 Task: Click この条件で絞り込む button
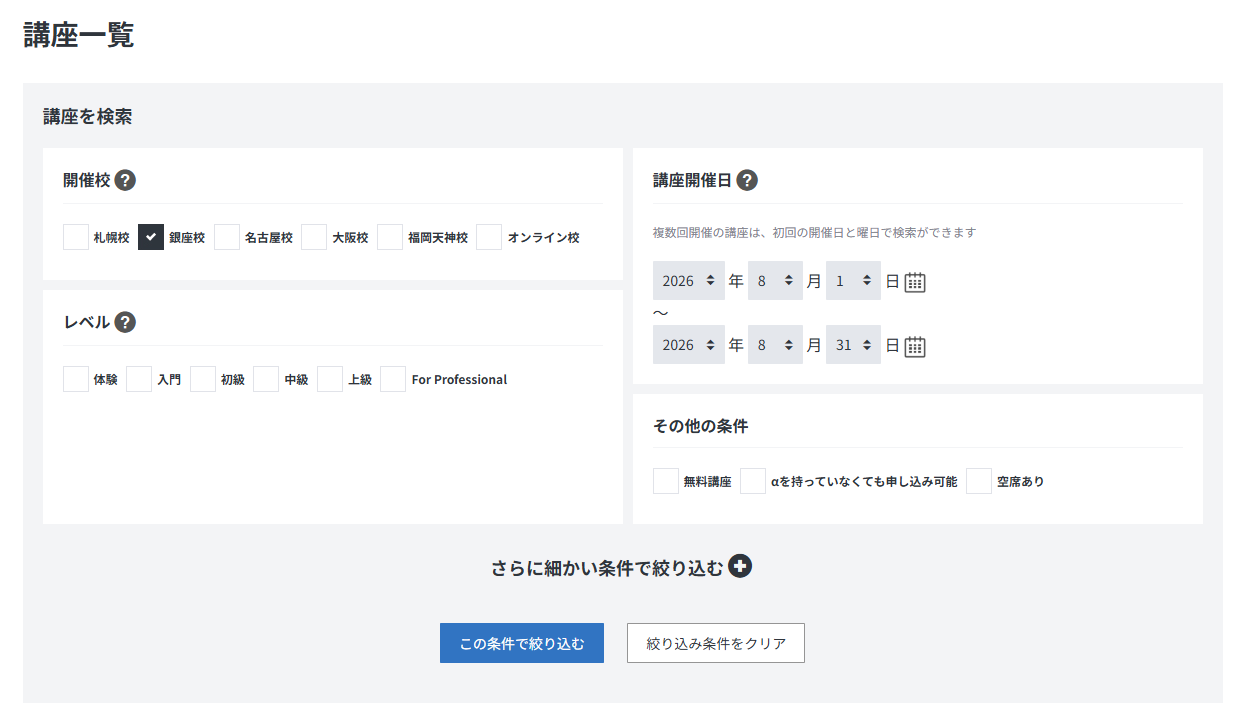[522, 643]
